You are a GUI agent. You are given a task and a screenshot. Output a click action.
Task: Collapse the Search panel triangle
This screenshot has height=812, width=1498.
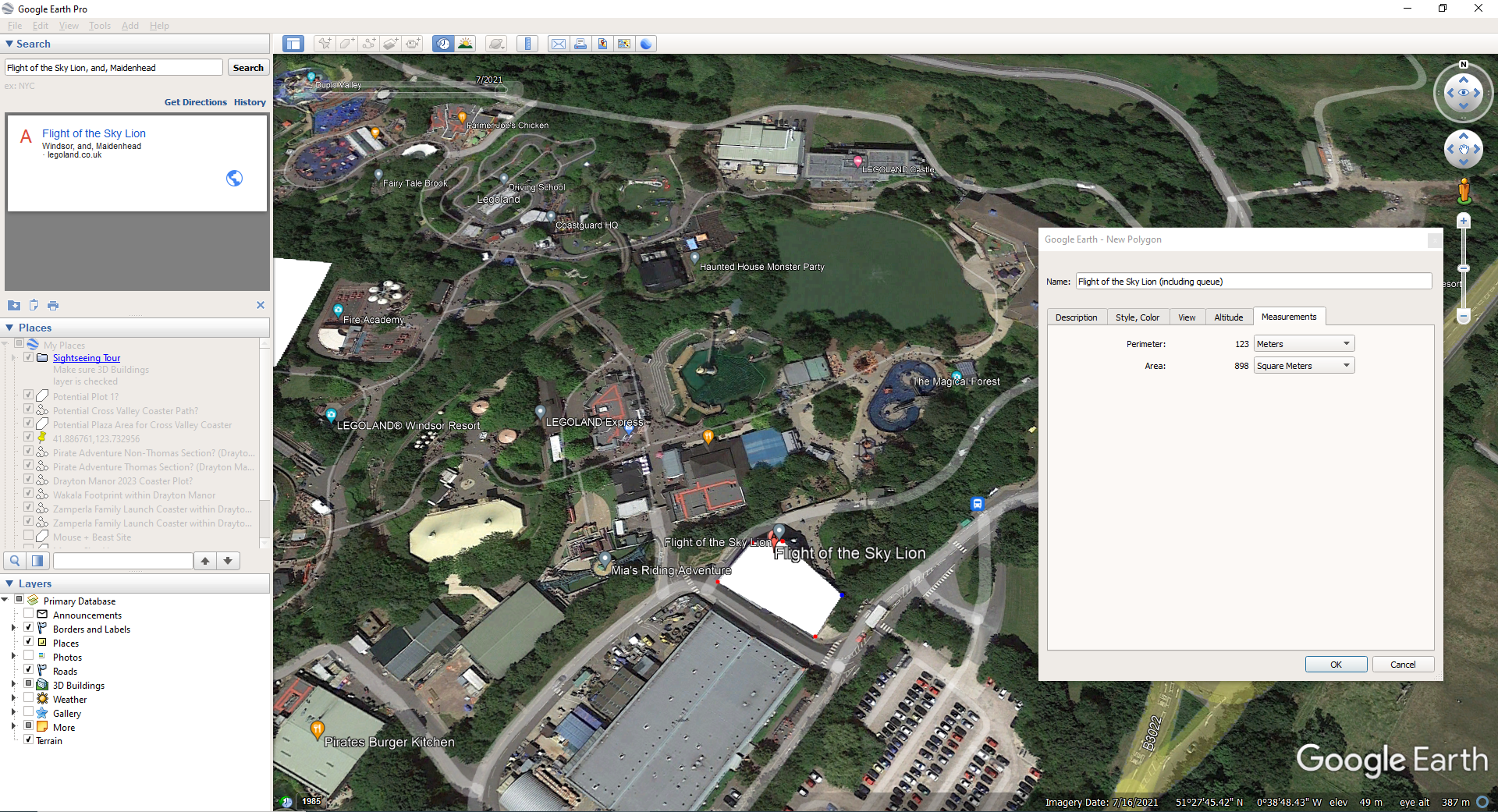coord(9,44)
